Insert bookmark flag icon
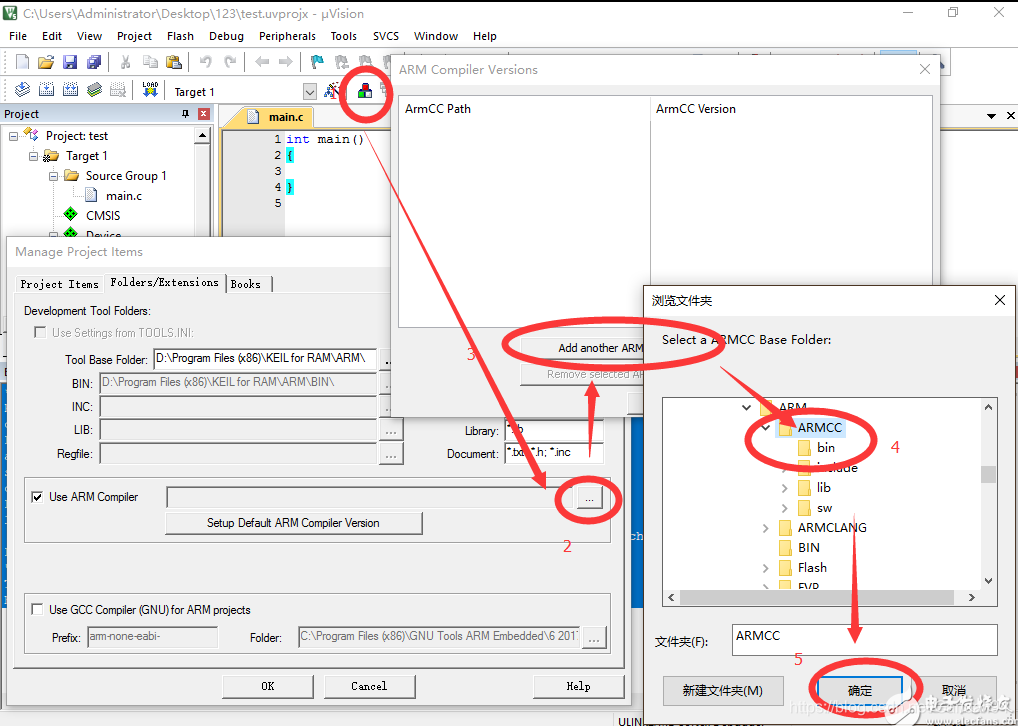Image resolution: width=1018 pixels, height=726 pixels. pyautogui.click(x=317, y=62)
